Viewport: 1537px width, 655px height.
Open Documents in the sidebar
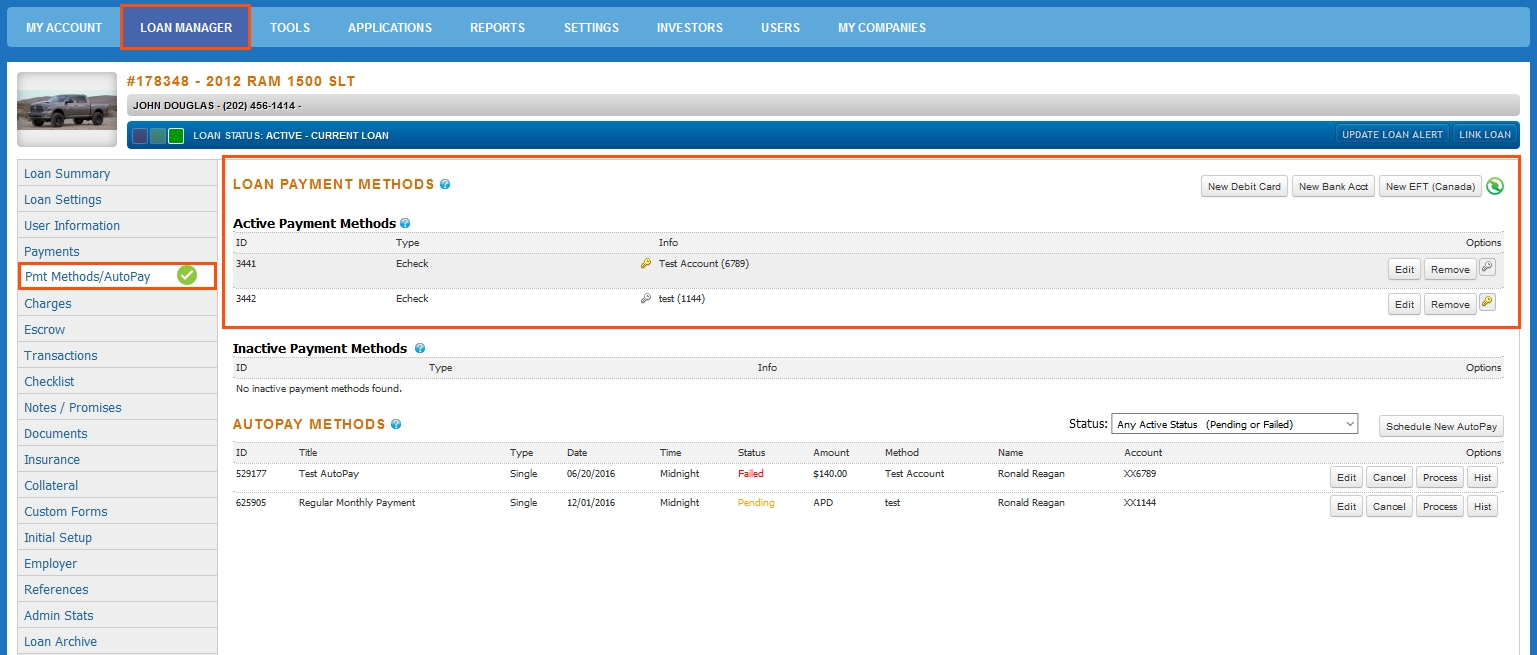pos(118,433)
